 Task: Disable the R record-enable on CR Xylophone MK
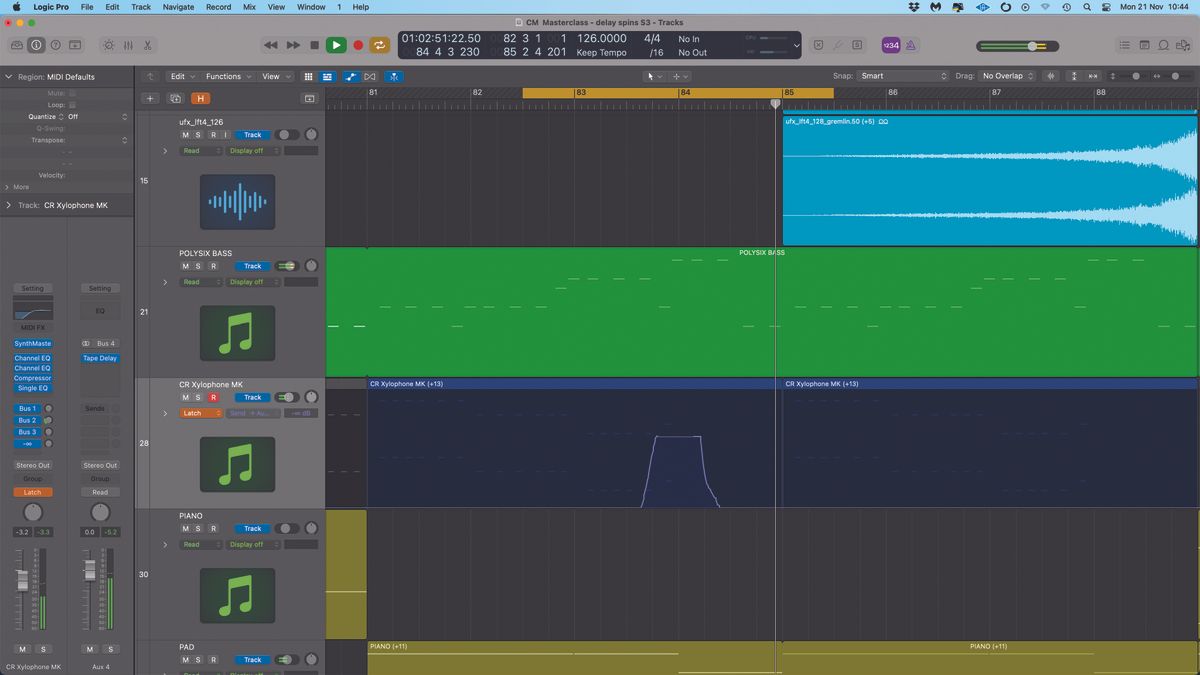coord(214,397)
